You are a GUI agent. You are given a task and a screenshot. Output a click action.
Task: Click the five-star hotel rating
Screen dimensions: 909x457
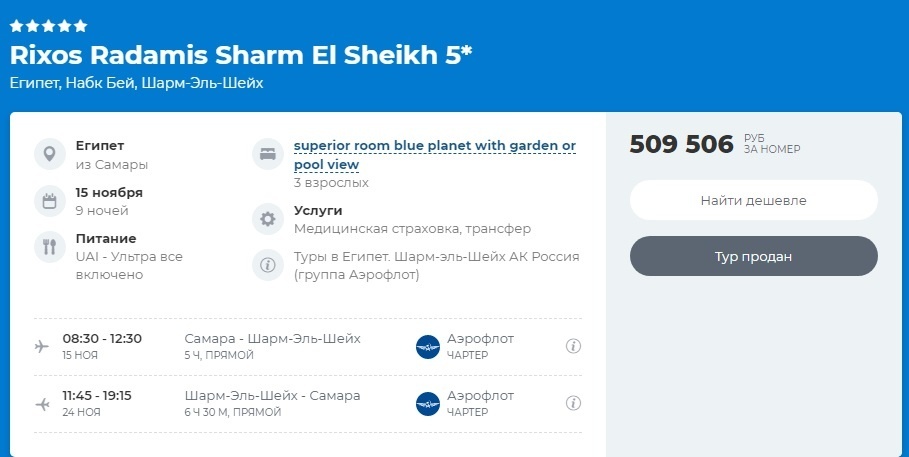click(x=48, y=26)
